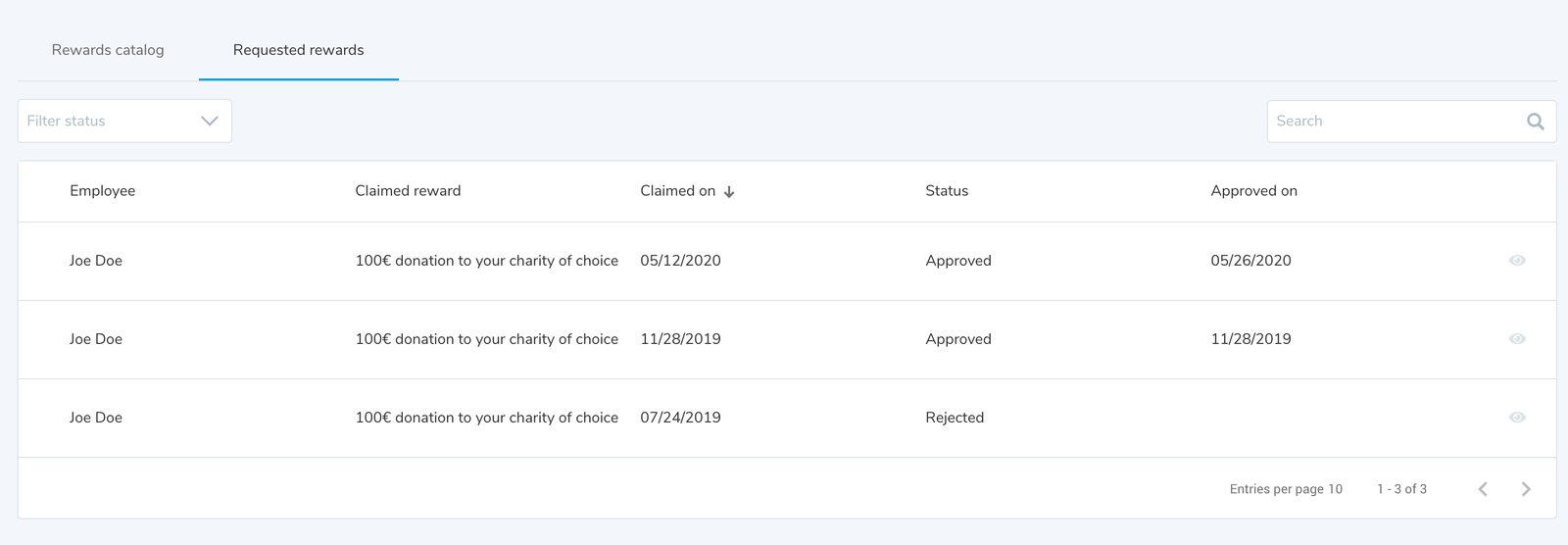This screenshot has height=545, width=1568.
Task: Go to the previous page arrow
Action: 1483,489
